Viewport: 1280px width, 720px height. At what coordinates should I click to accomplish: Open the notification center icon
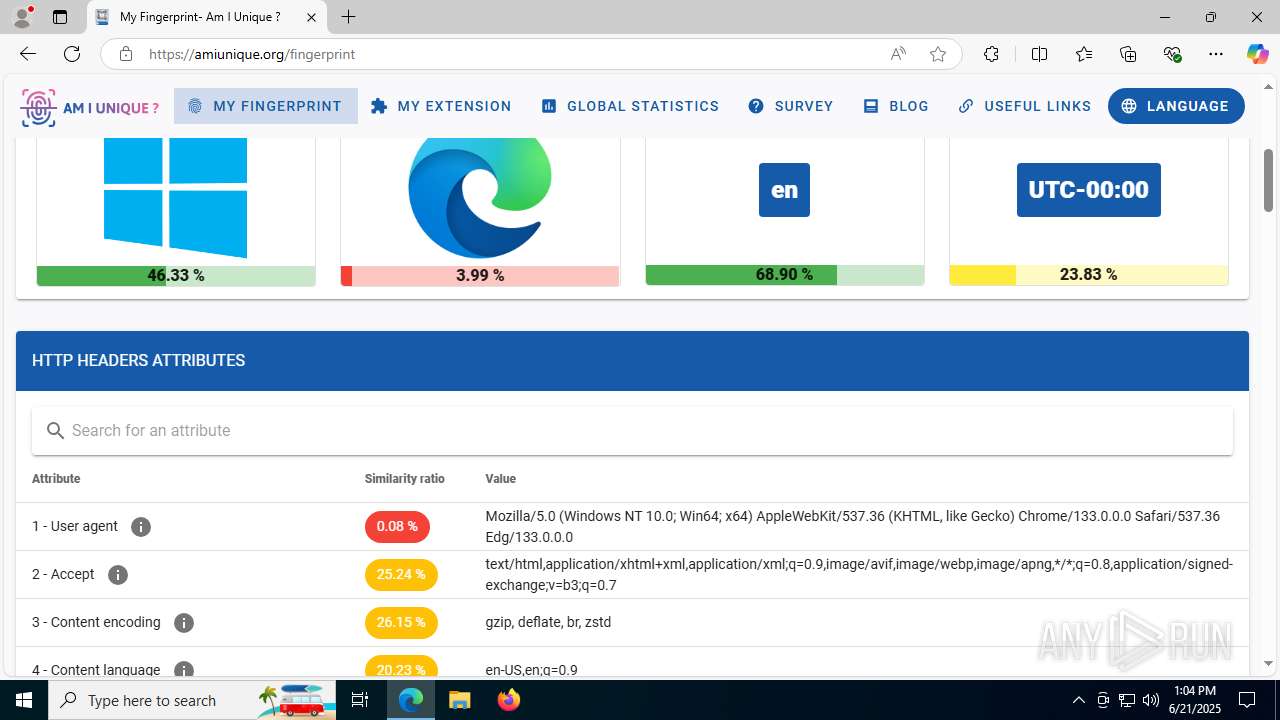(1247, 700)
